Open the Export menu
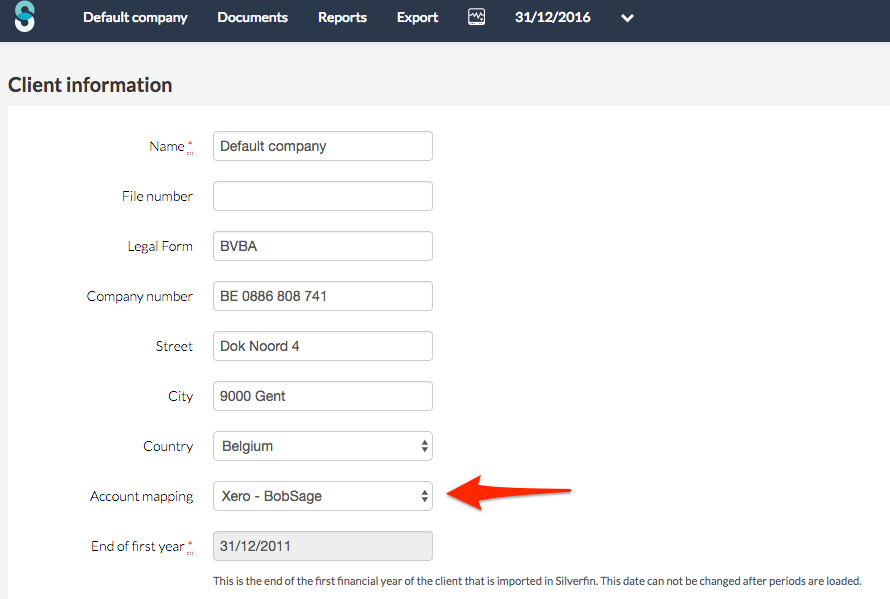Screen dimensions: 890x599 [x=417, y=18]
